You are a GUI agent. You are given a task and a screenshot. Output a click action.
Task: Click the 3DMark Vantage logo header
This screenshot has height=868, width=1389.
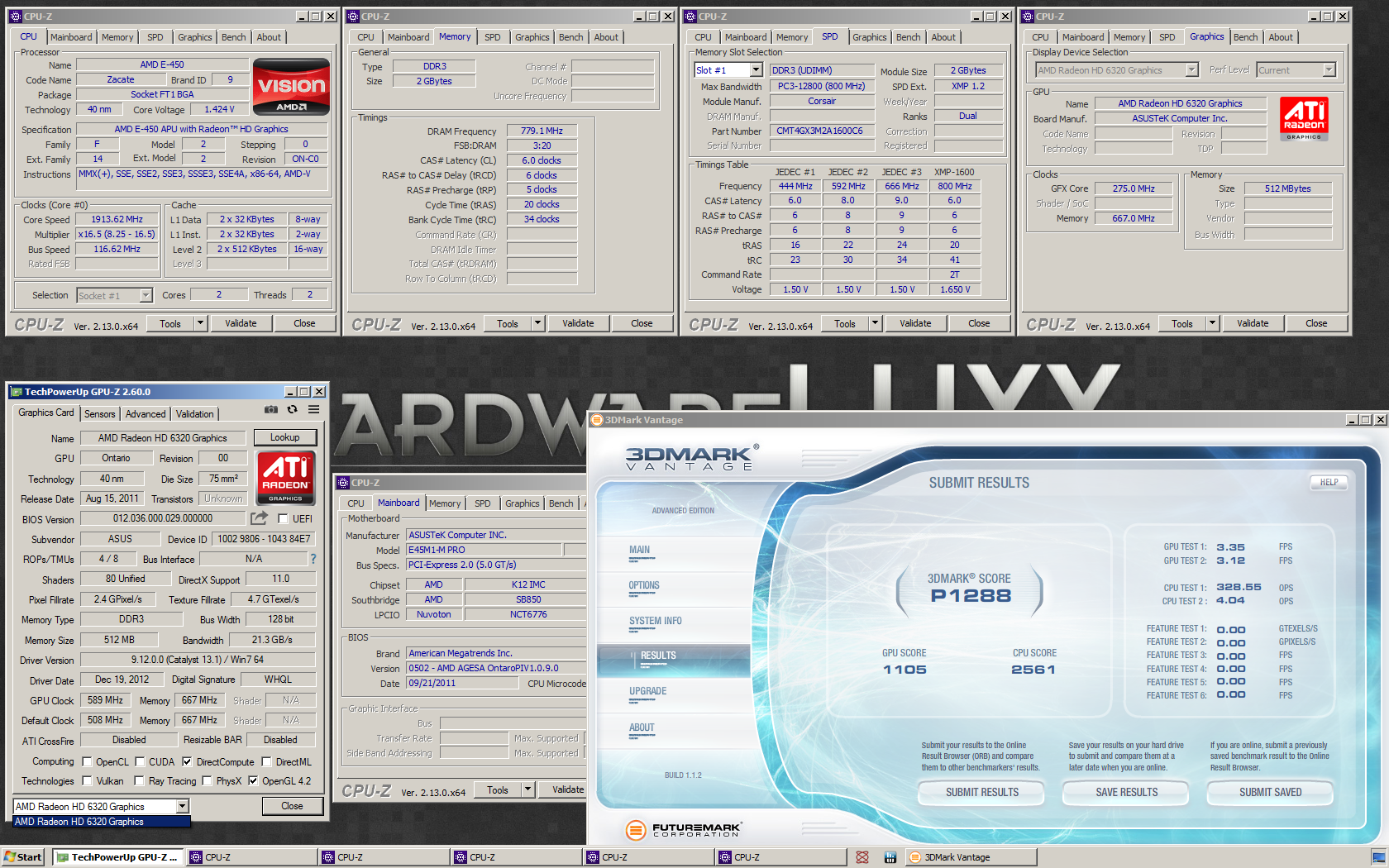point(691,458)
